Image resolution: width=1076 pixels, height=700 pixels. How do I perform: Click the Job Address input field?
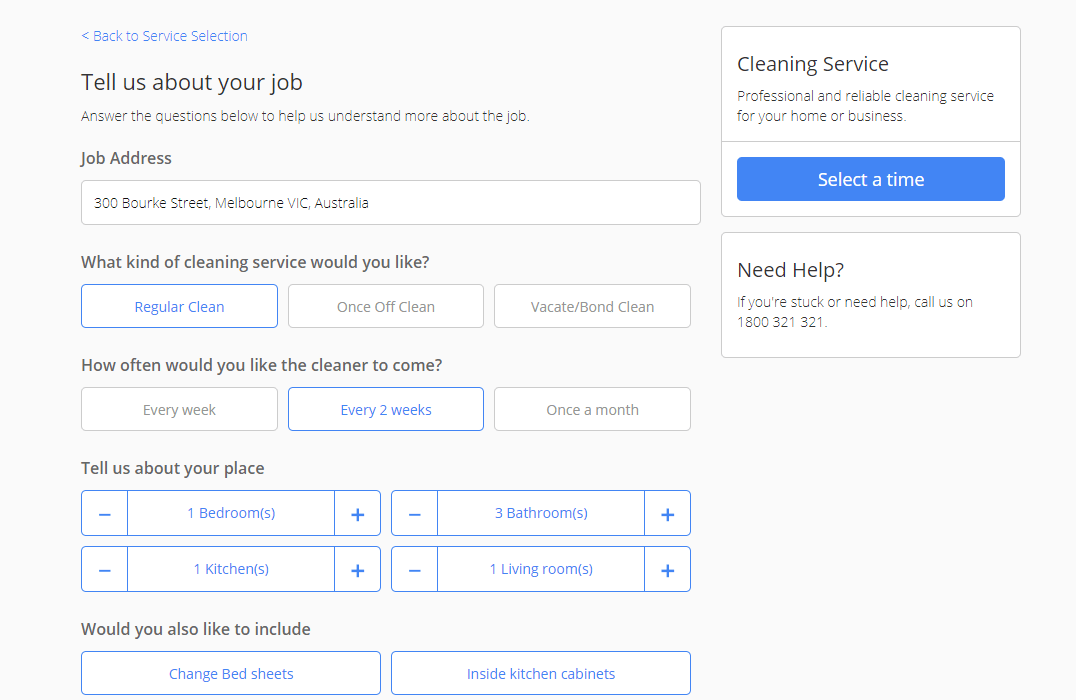coord(390,202)
